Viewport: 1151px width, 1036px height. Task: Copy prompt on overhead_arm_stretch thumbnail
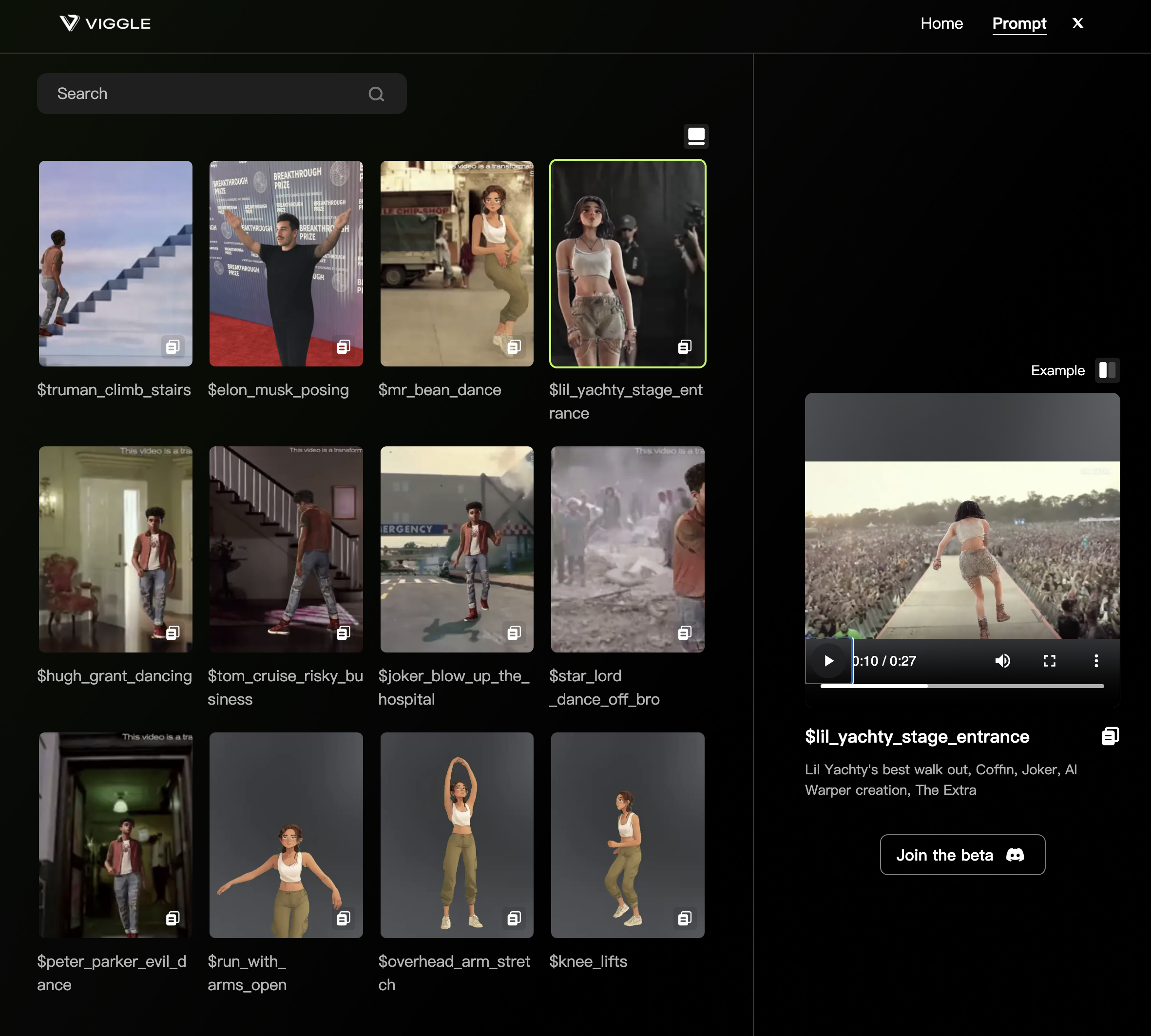pos(514,918)
